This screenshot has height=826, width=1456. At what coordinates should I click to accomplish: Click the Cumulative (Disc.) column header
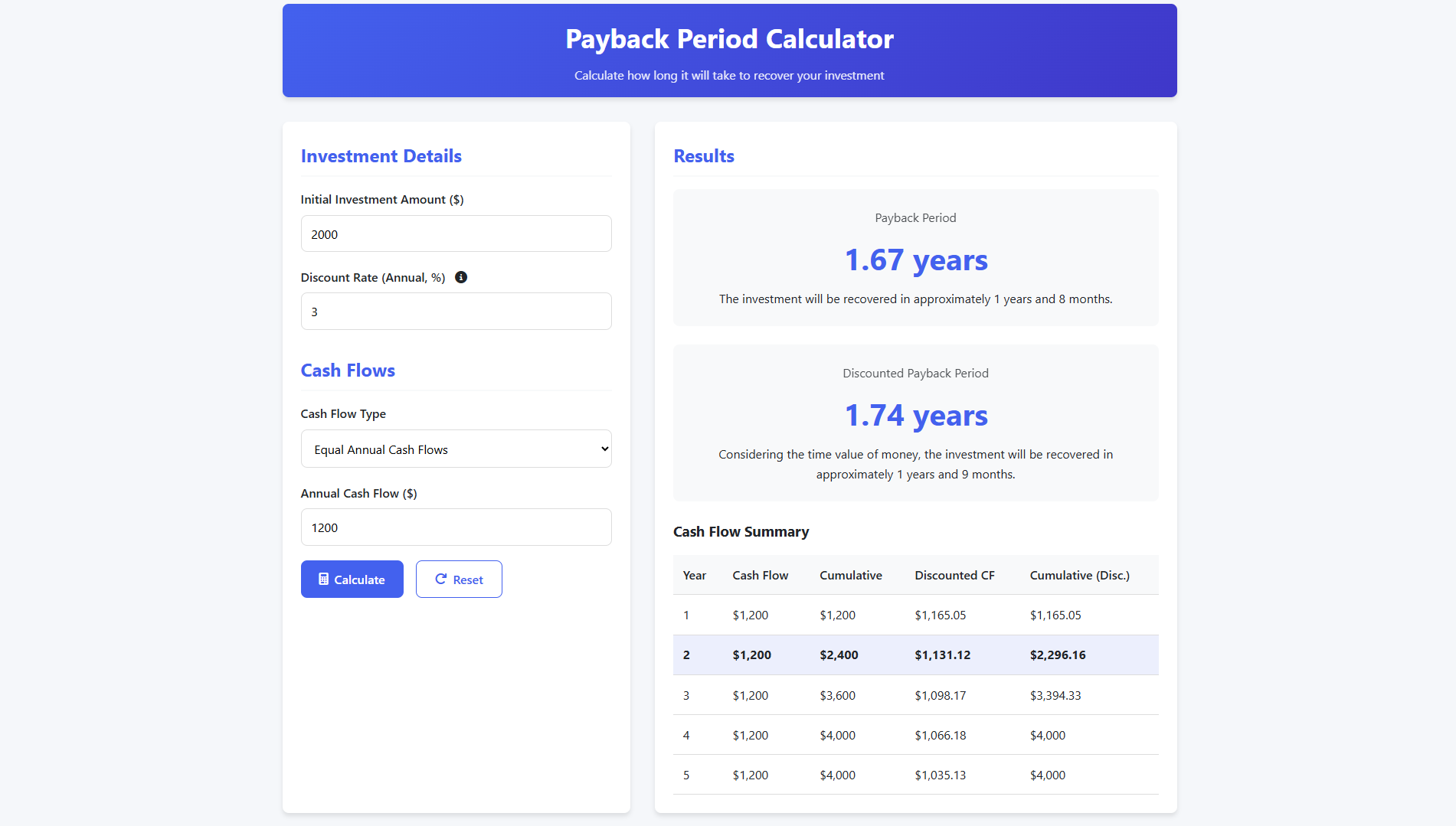pyautogui.click(x=1080, y=576)
